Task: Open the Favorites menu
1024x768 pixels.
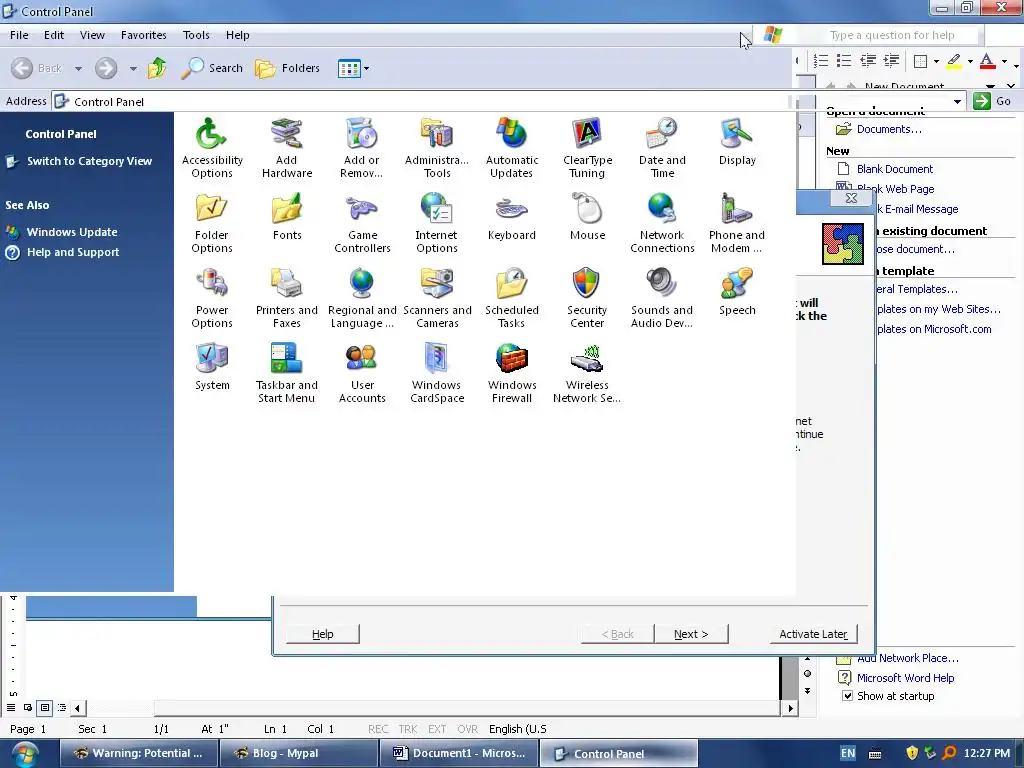Action: point(144,35)
